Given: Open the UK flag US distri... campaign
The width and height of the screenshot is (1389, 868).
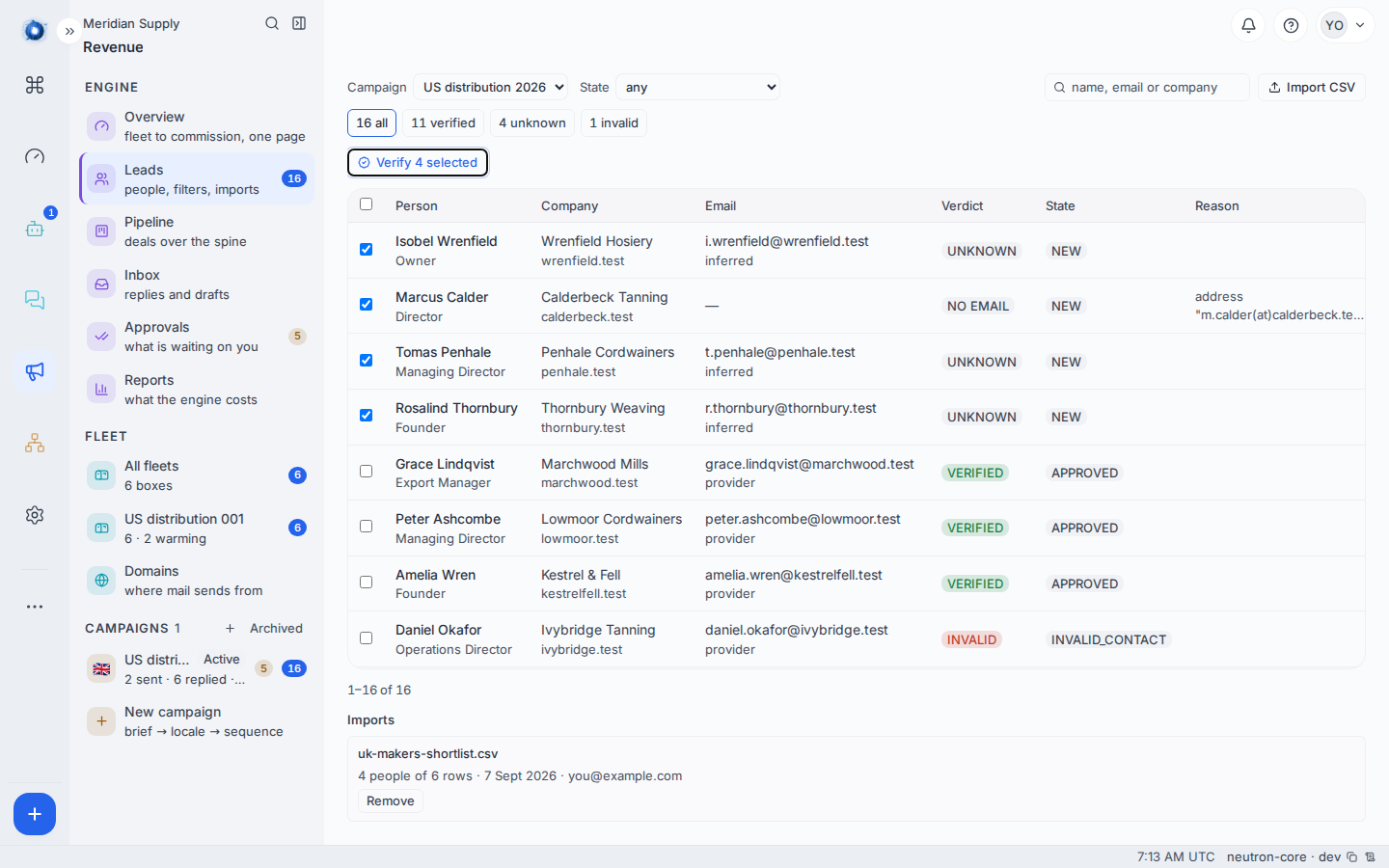Looking at the screenshot, I should point(197,669).
